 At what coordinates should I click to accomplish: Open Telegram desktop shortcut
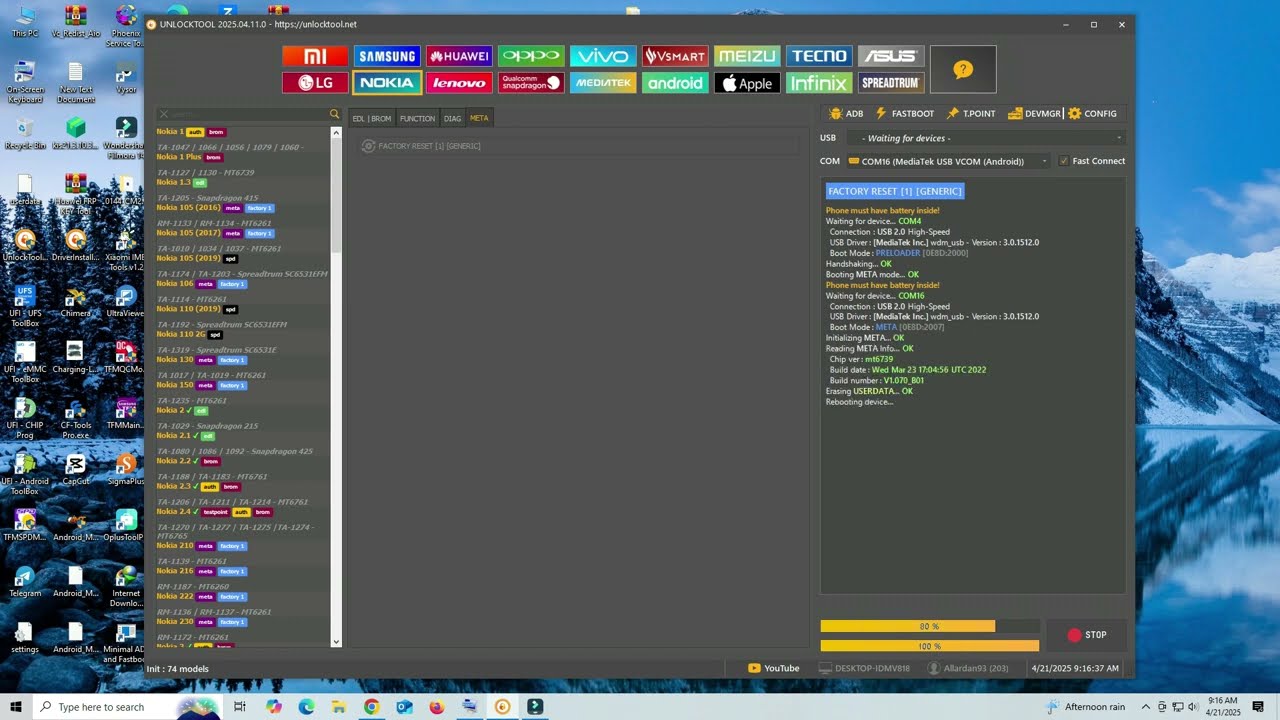[x=25, y=581]
